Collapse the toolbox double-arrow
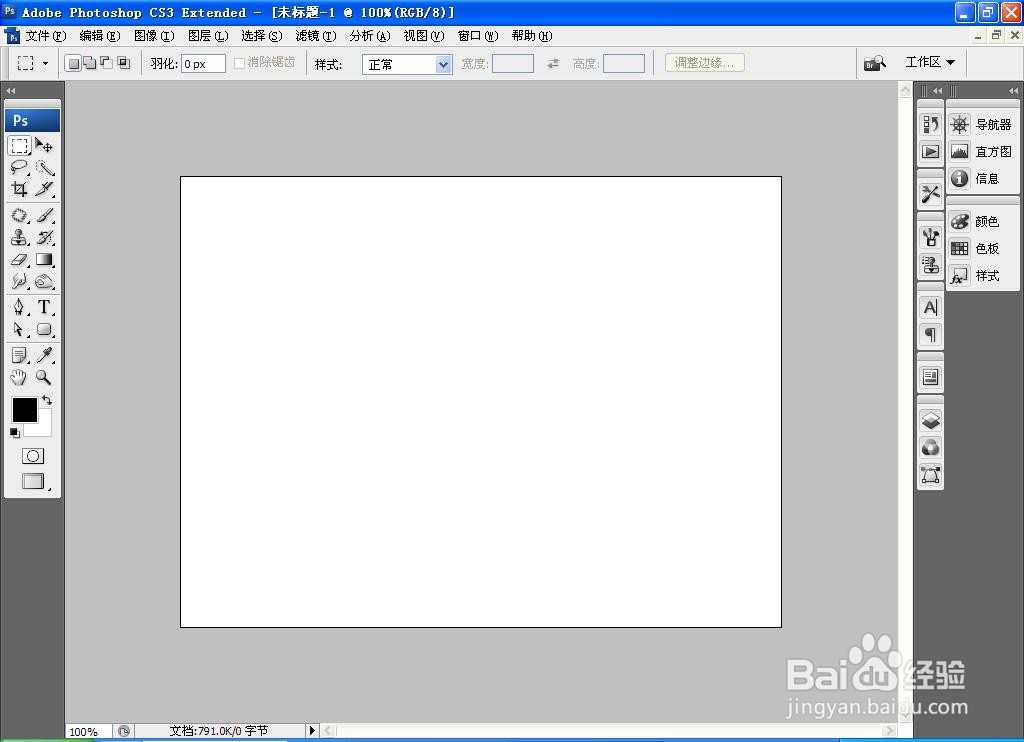 click(11, 91)
